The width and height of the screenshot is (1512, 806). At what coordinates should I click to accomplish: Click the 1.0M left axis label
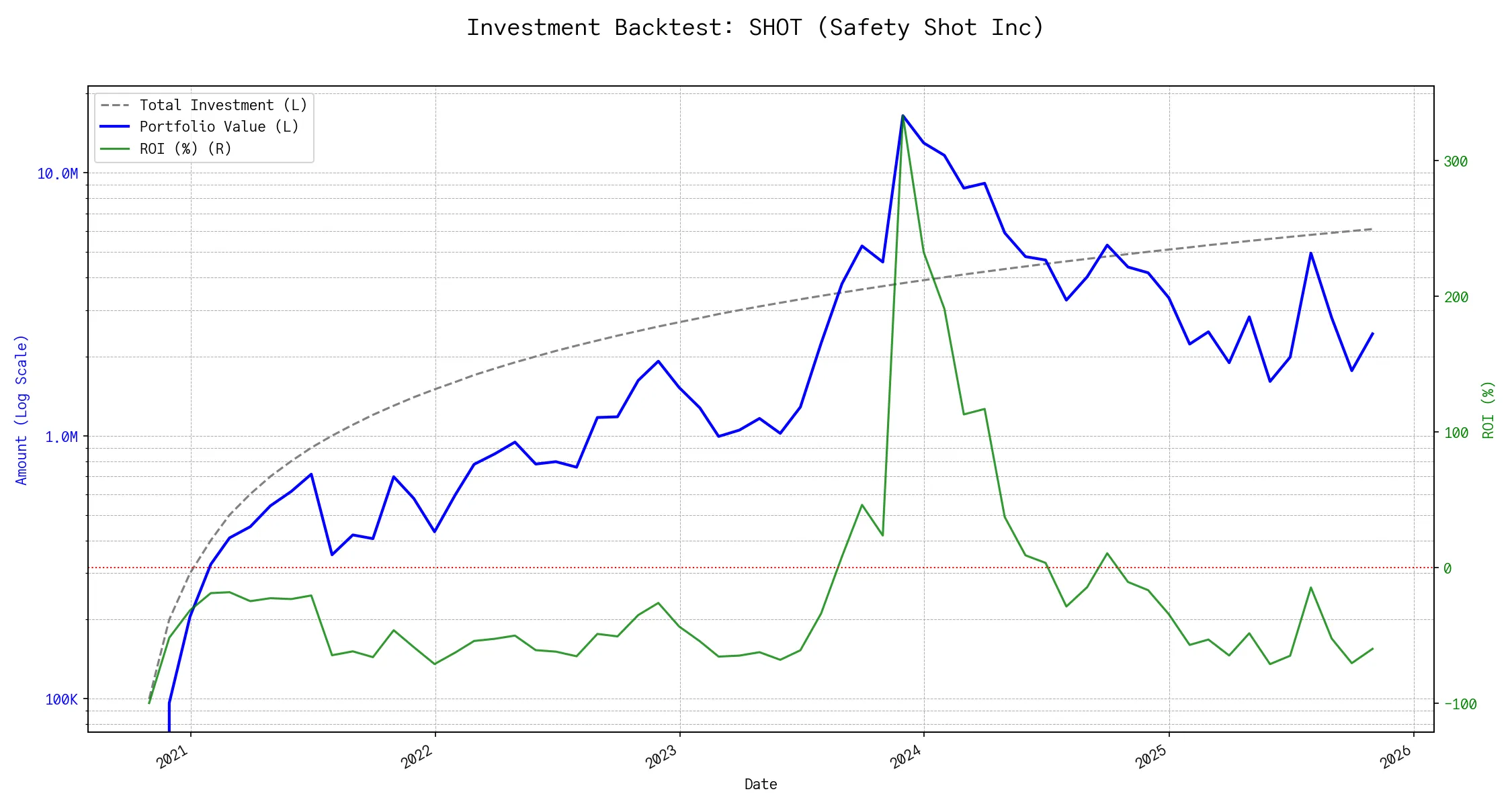[62, 437]
